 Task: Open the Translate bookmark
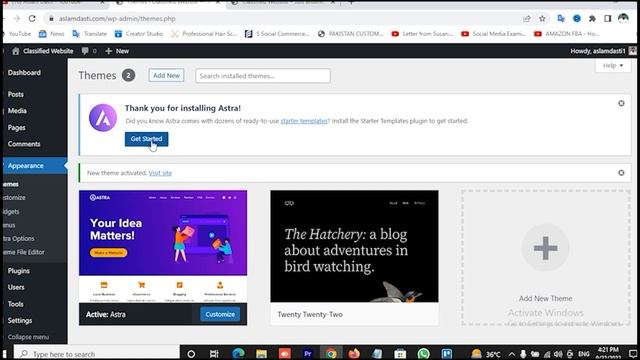(x=90, y=34)
